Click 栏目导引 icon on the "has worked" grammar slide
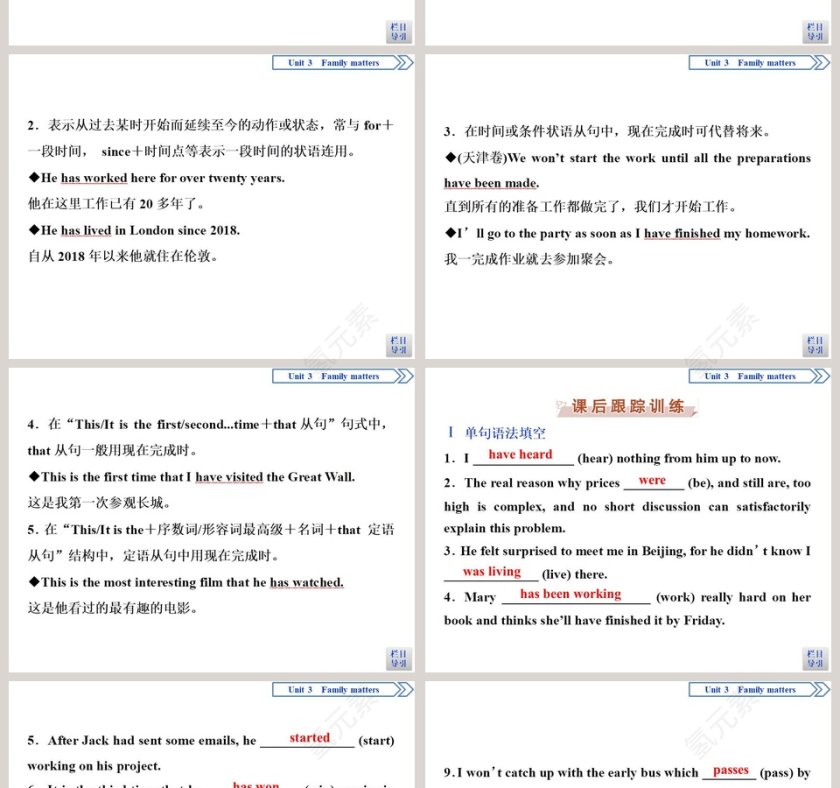840x788 pixels. [398, 343]
